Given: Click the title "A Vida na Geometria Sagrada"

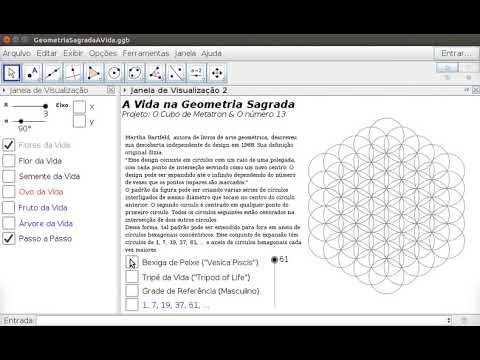Looking at the screenshot, I should 208,104.
